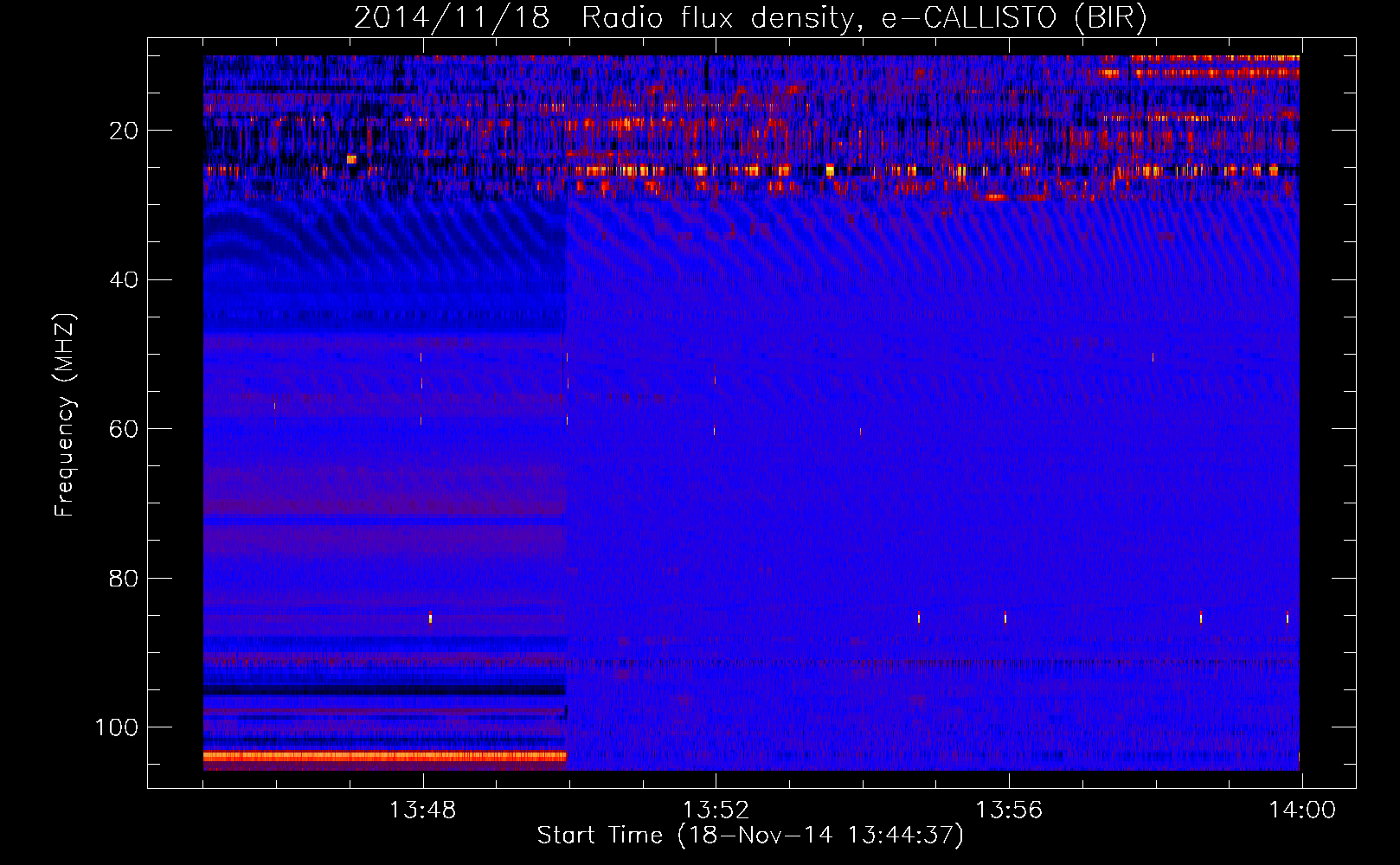1400x865 pixels.
Task: Click the "Start Time (18-Nov-14 13:44:37)" label
Action: coord(750,836)
